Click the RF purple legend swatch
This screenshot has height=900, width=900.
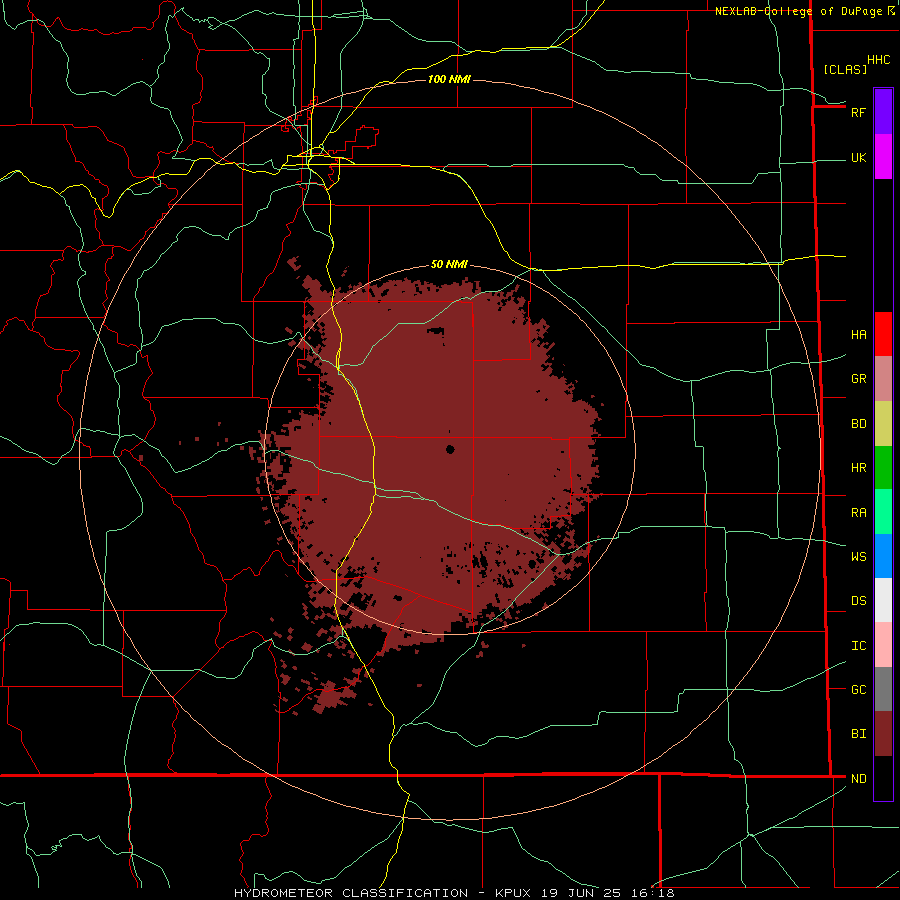[x=883, y=112]
